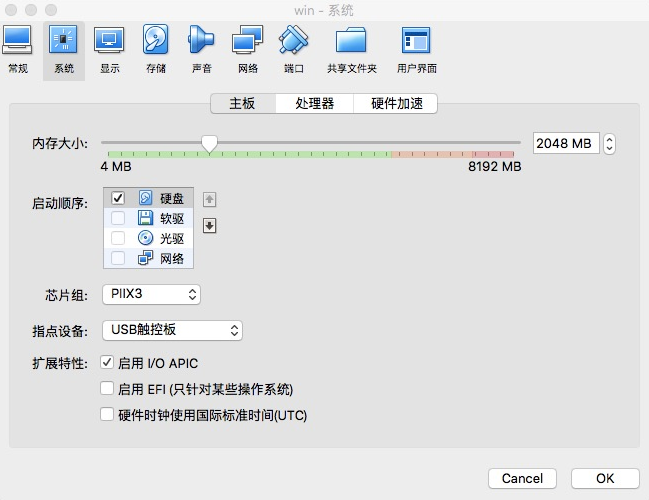Move boot item up with arrow button
The height and width of the screenshot is (500, 649).
tap(209, 200)
